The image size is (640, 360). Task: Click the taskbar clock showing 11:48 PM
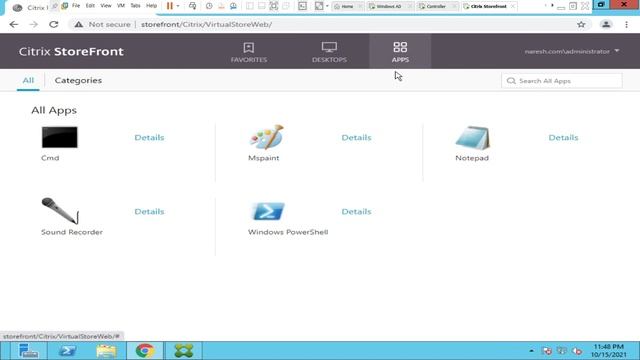pyautogui.click(x=609, y=351)
